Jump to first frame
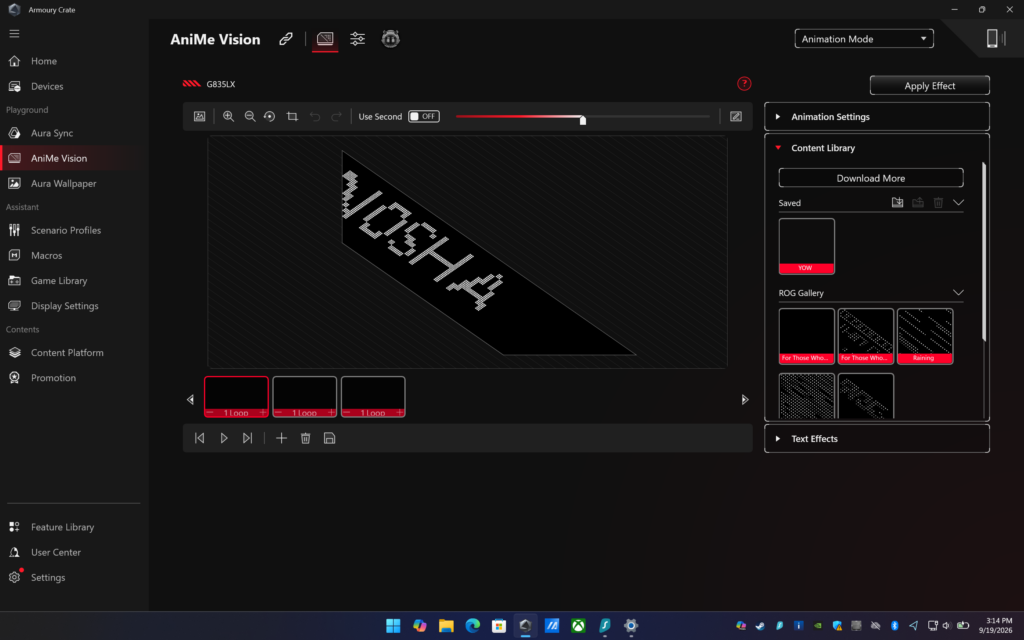 click(200, 438)
